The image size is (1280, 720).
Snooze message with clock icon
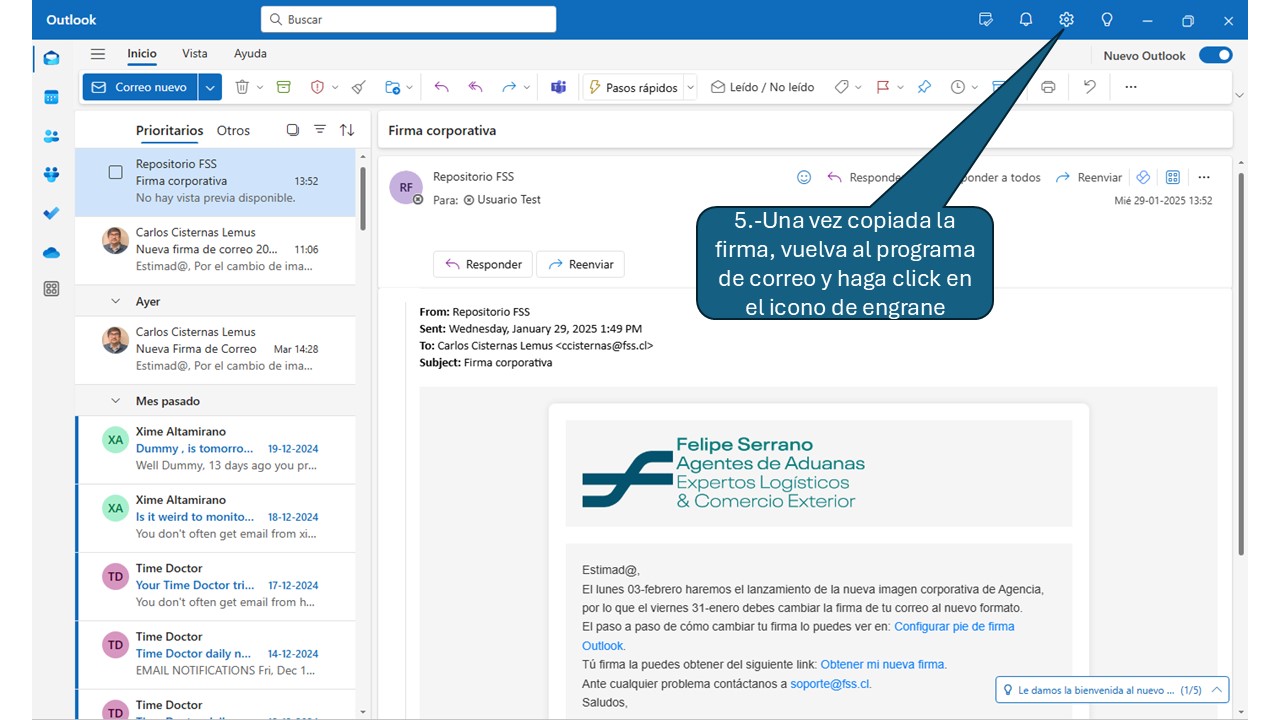(x=958, y=87)
